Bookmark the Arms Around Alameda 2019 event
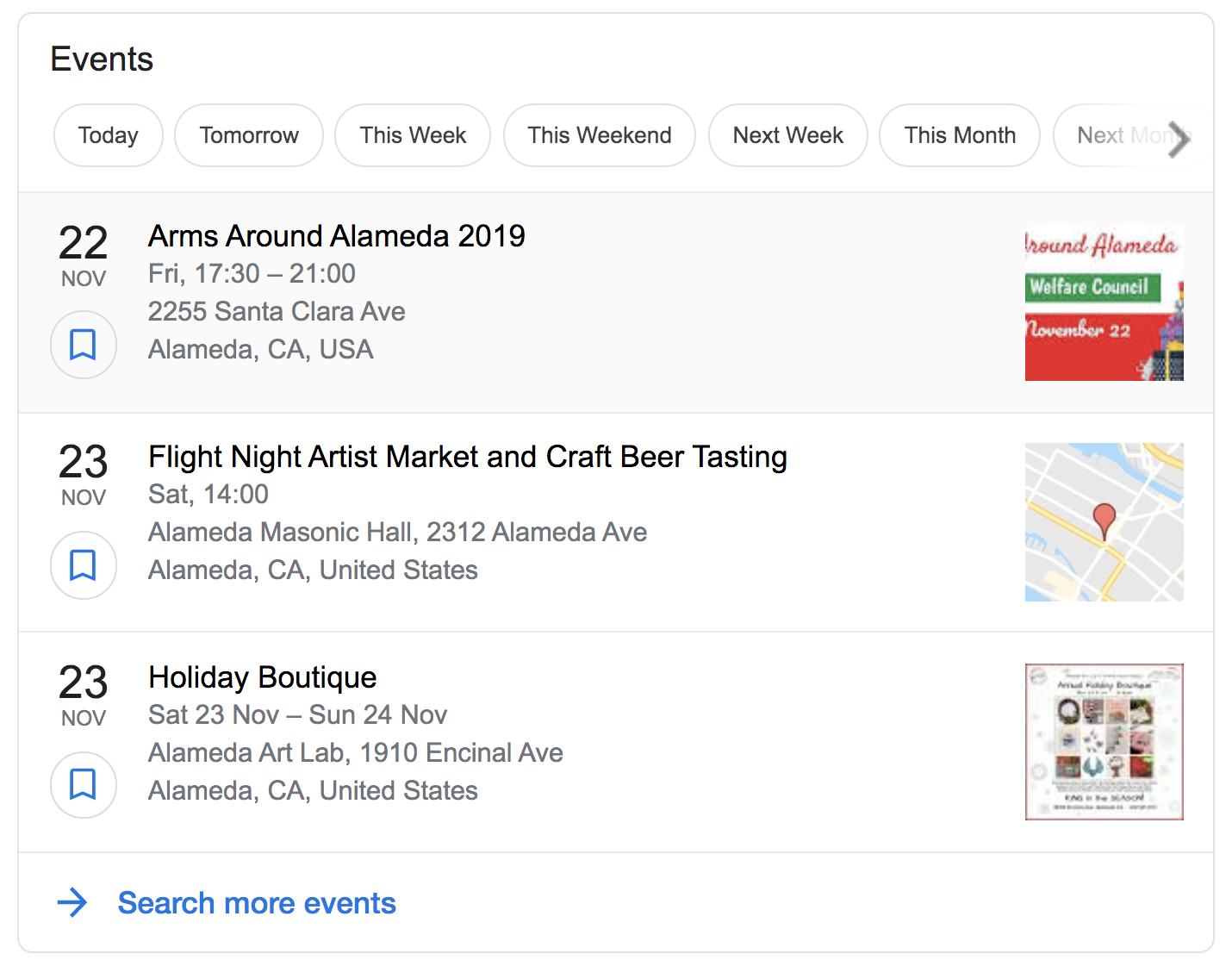Image resolution: width=1232 pixels, height=960 pixels. [x=83, y=345]
